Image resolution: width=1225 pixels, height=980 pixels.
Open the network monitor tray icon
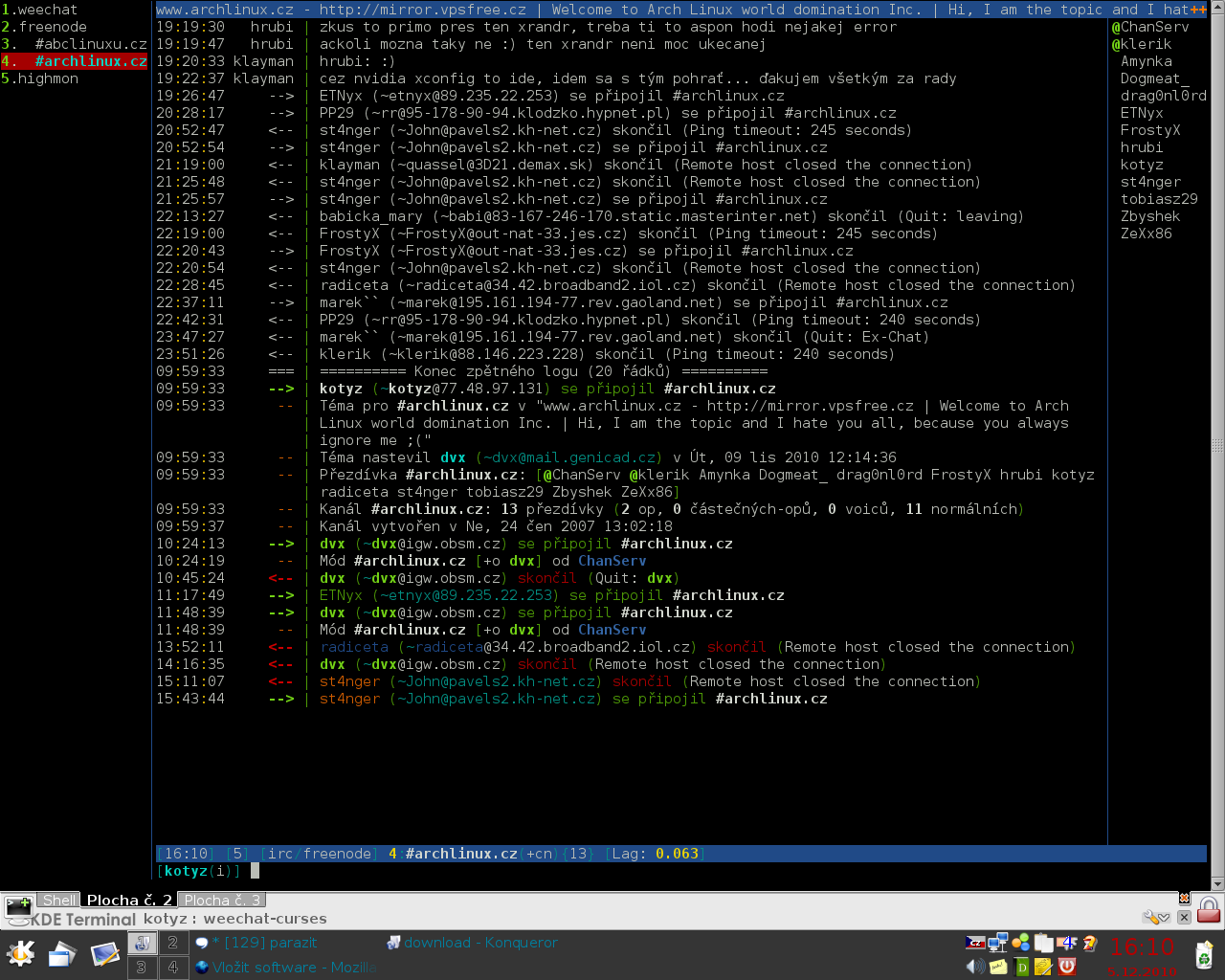pyautogui.click(x=998, y=943)
